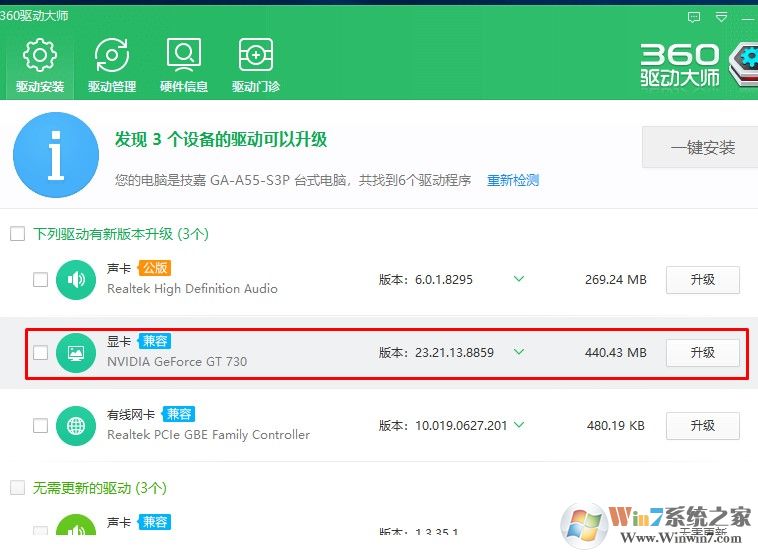Select the 驱动安装 tab label
The width and height of the screenshot is (758, 552).
(x=40, y=87)
